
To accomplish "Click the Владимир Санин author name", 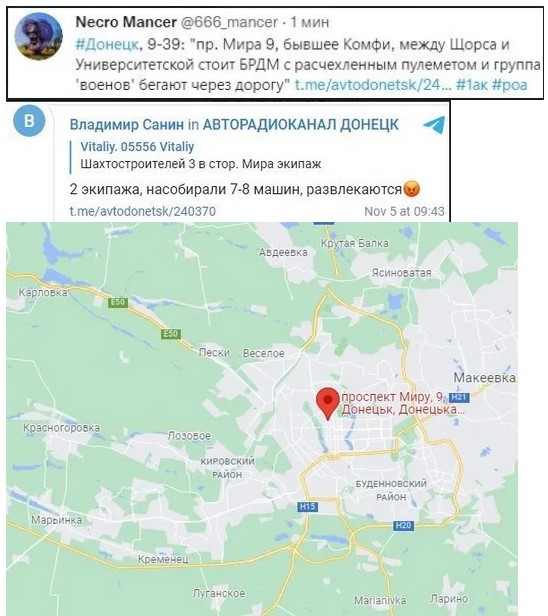I will click(126, 125).
